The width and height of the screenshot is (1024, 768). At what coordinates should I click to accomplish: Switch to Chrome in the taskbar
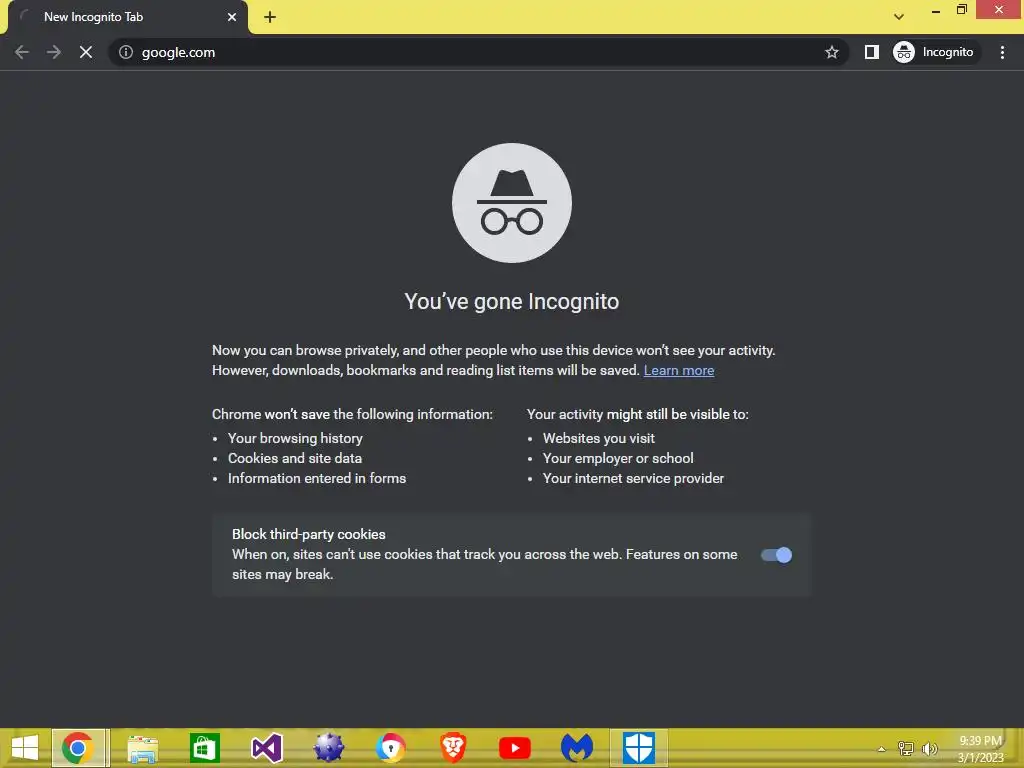(x=78, y=748)
